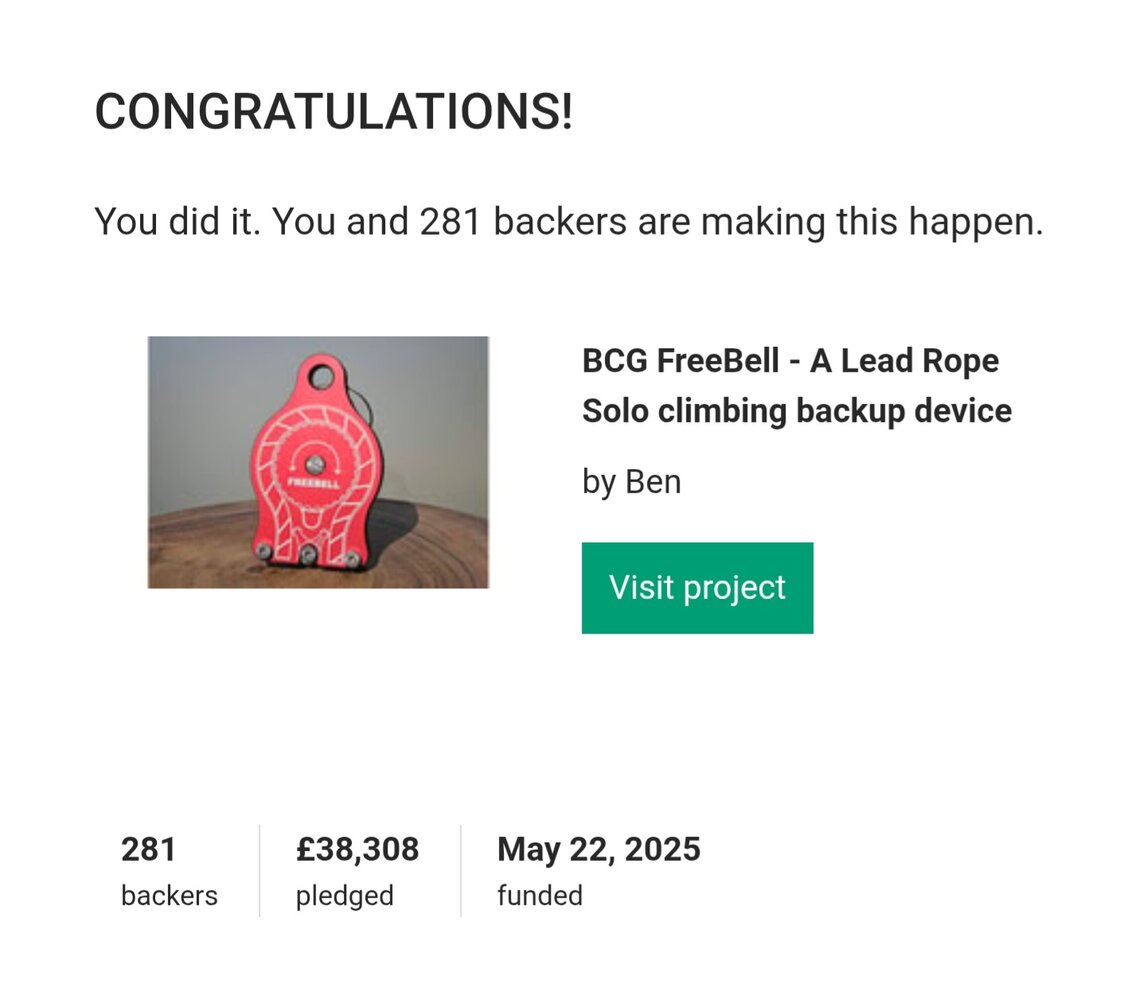Click the "funded" label under the date
The image size is (1127, 1000).
pos(539,896)
